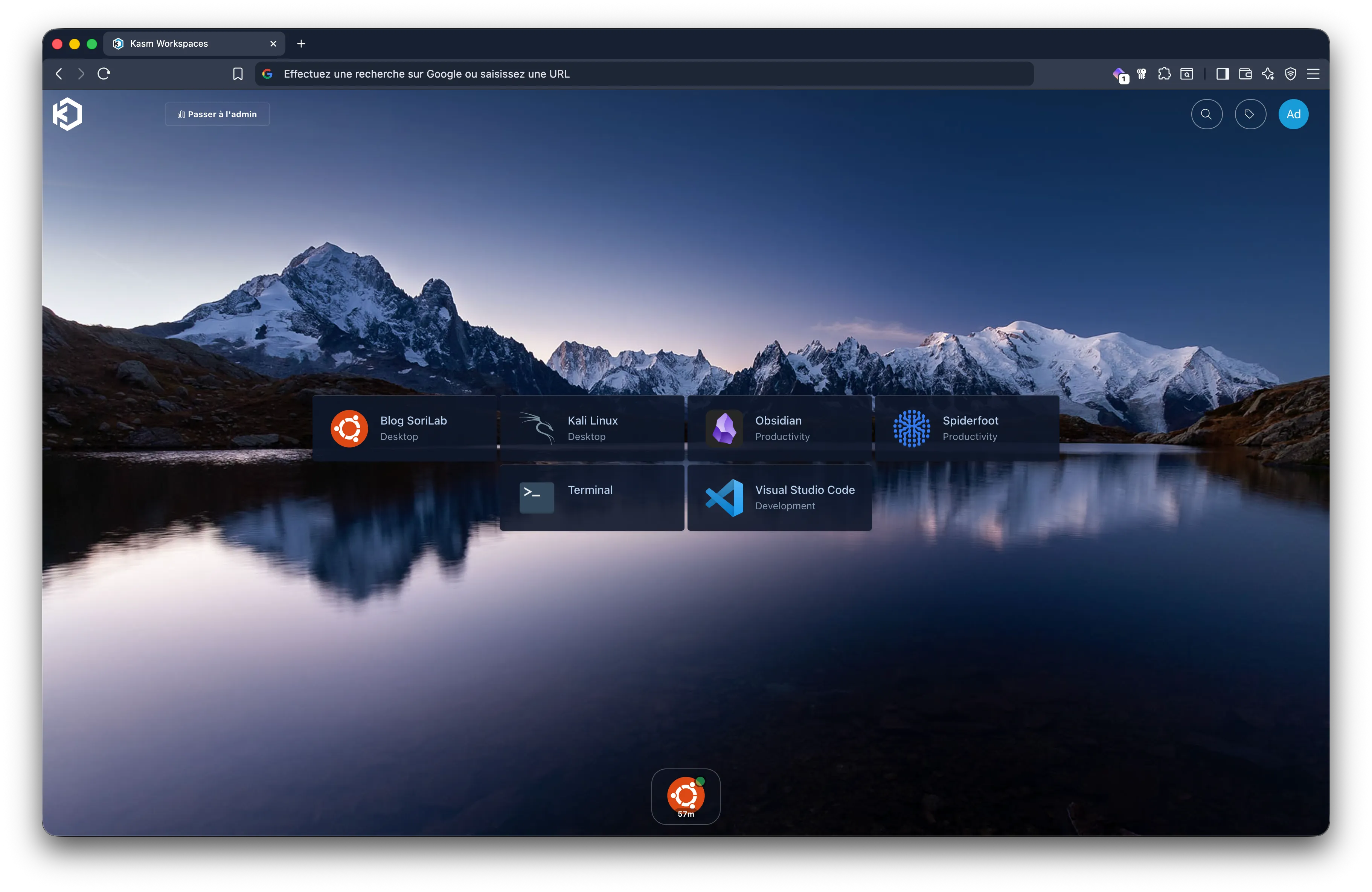
Task: Open the wallet icon in the toolbar
Action: tap(1245, 74)
